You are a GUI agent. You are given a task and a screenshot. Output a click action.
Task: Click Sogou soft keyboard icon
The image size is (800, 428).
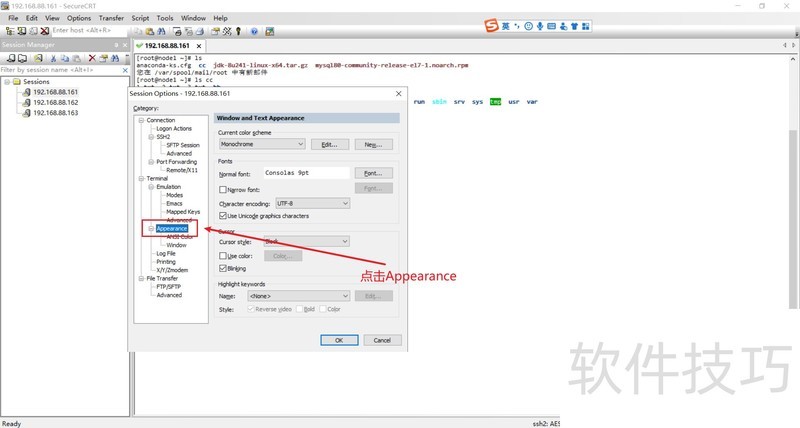[552, 26]
